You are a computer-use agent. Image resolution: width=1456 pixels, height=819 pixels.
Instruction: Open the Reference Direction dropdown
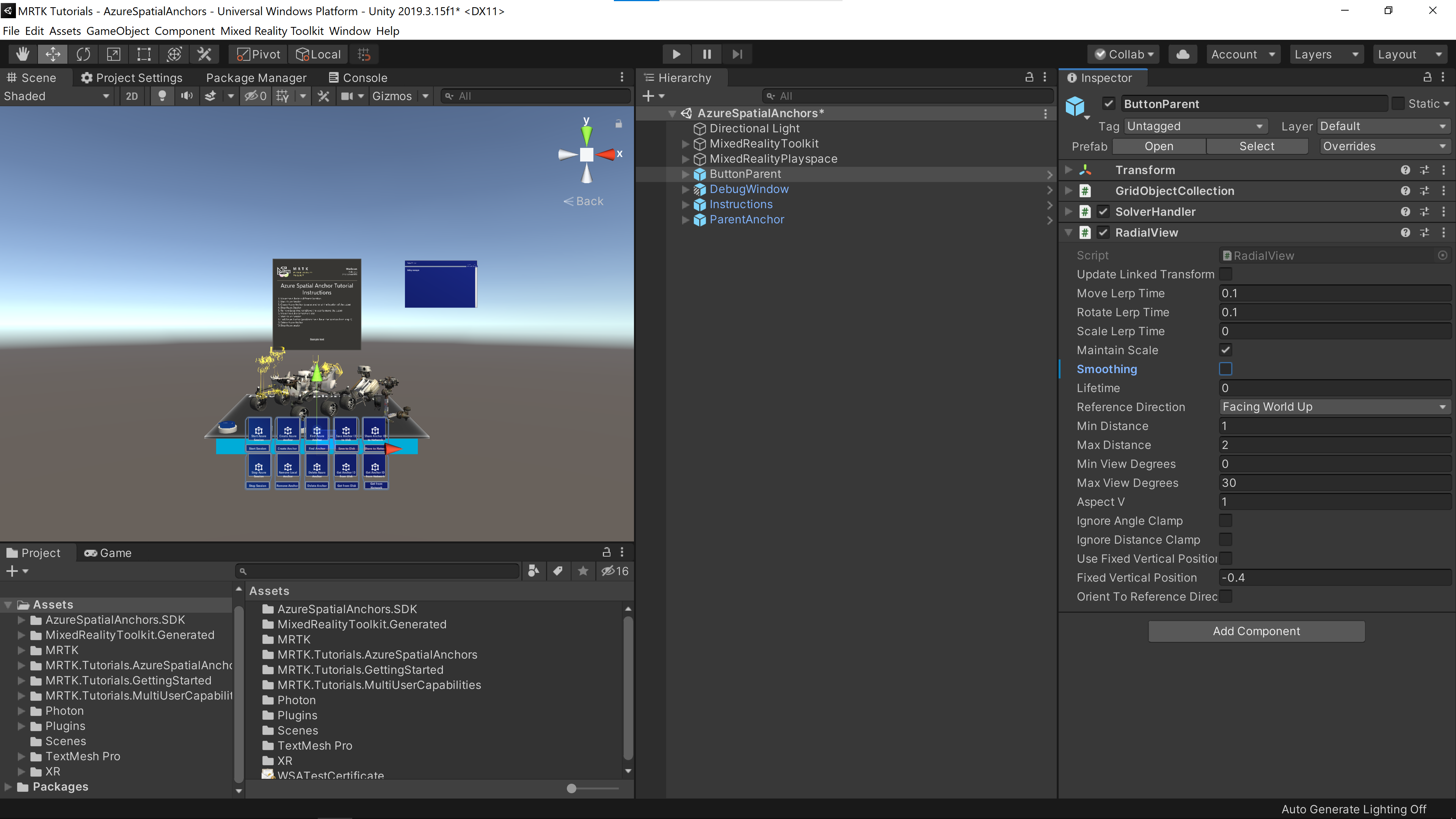pos(1334,406)
